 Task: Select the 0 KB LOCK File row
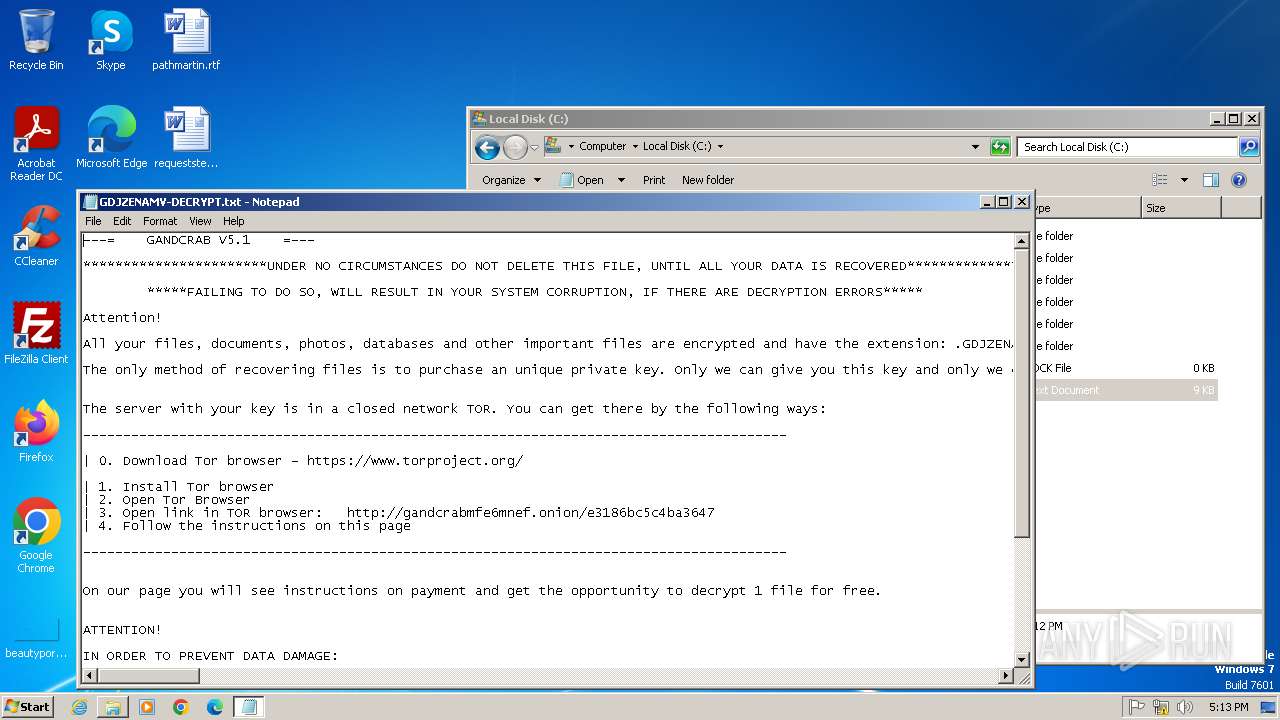1125,368
